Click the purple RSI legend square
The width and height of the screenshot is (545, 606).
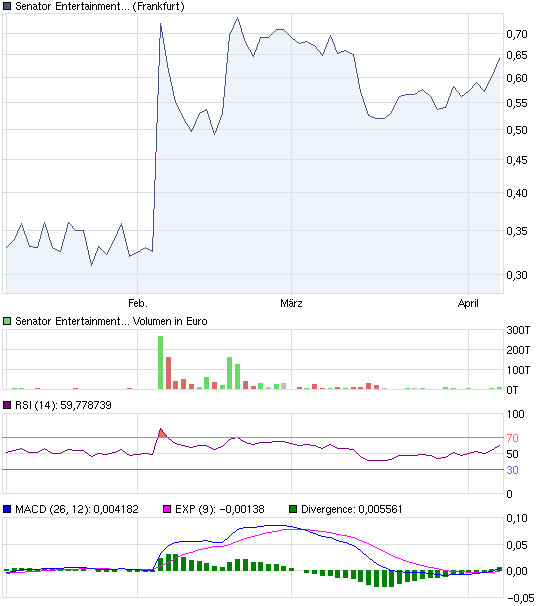(7, 405)
